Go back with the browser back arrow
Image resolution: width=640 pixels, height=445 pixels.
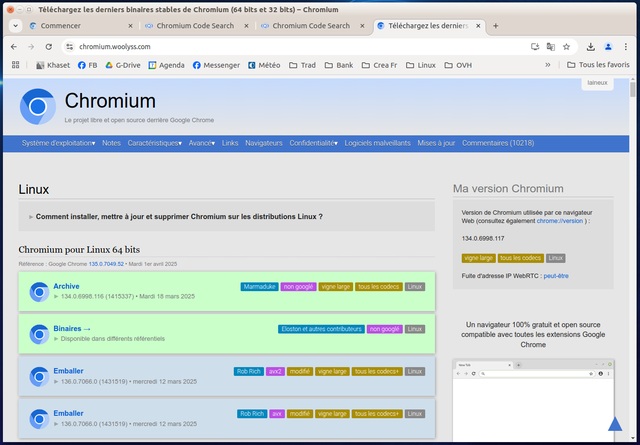click(x=14, y=47)
